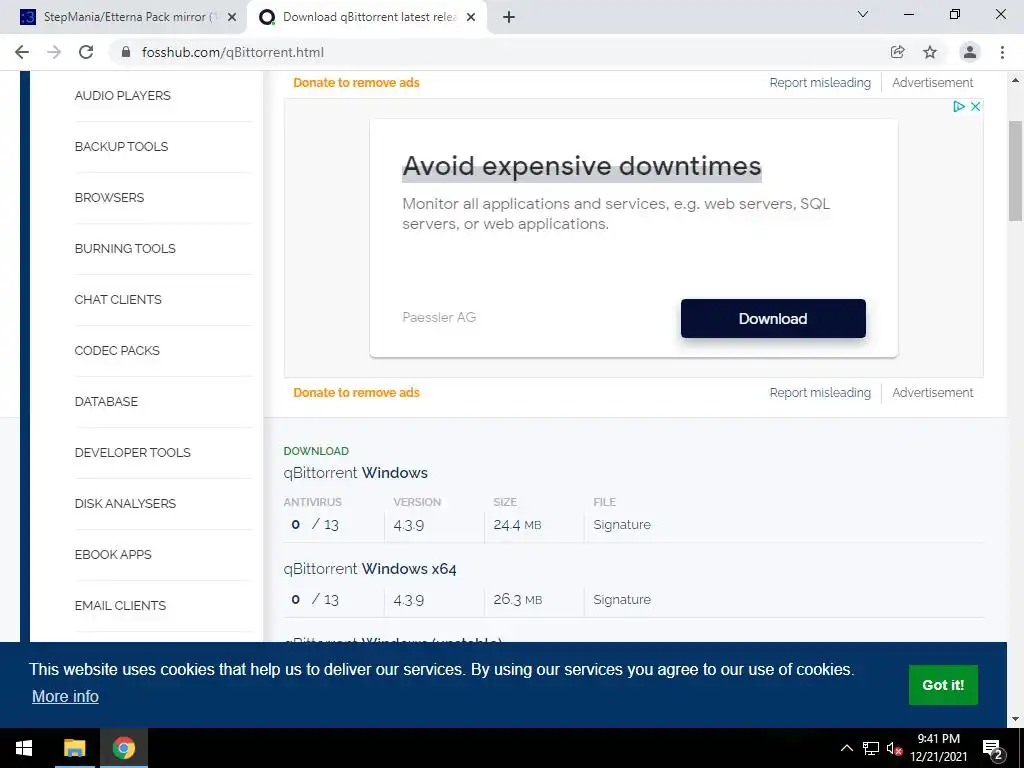View antivirus 0/13 for Windows x64
1024x768 pixels.
[x=315, y=600]
